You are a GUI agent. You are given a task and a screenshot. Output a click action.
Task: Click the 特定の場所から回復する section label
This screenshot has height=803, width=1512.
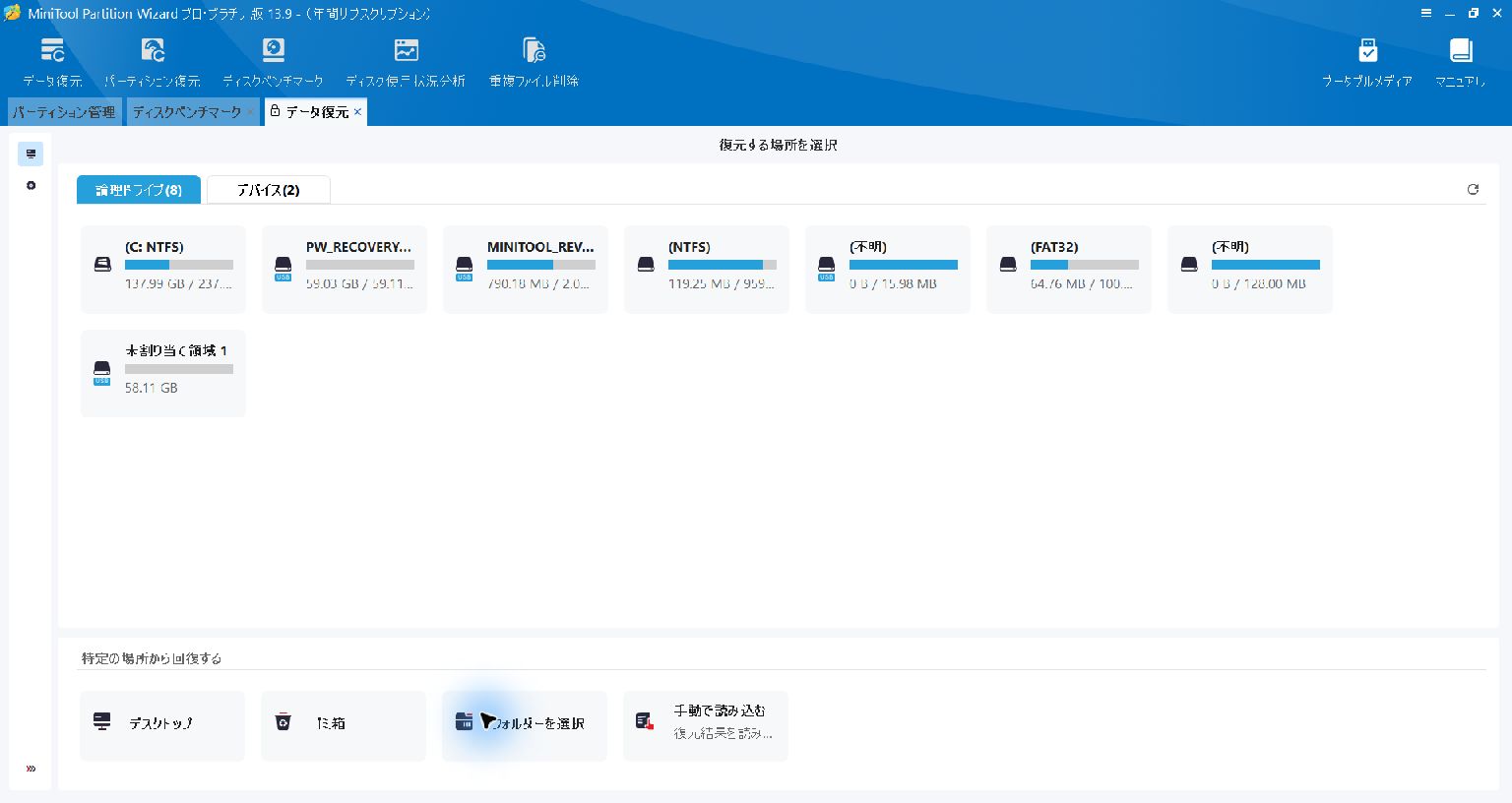point(152,658)
